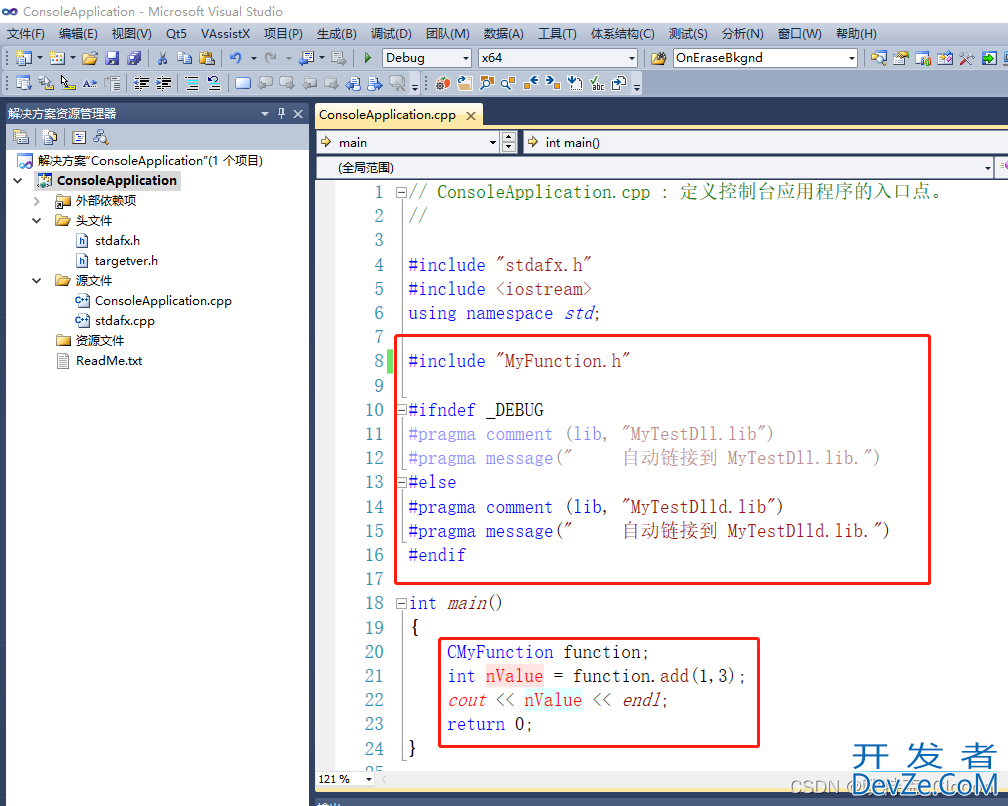Open the 生成(B) build menu
This screenshot has height=806, width=1008.
coord(336,33)
